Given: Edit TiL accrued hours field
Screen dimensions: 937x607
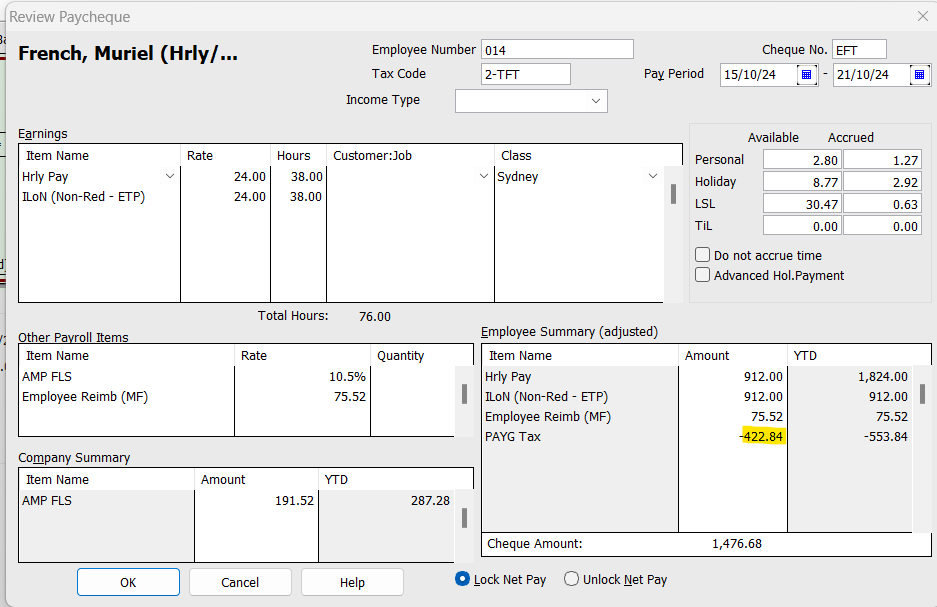Looking at the screenshot, I should [882, 226].
